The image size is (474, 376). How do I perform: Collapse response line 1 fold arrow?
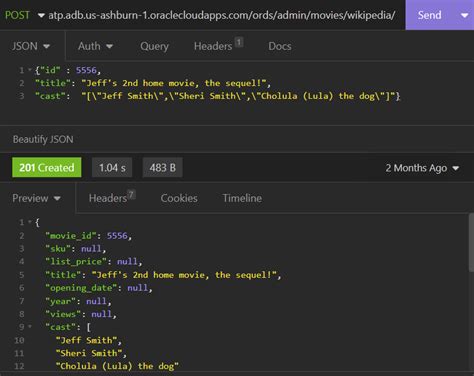click(x=30, y=222)
